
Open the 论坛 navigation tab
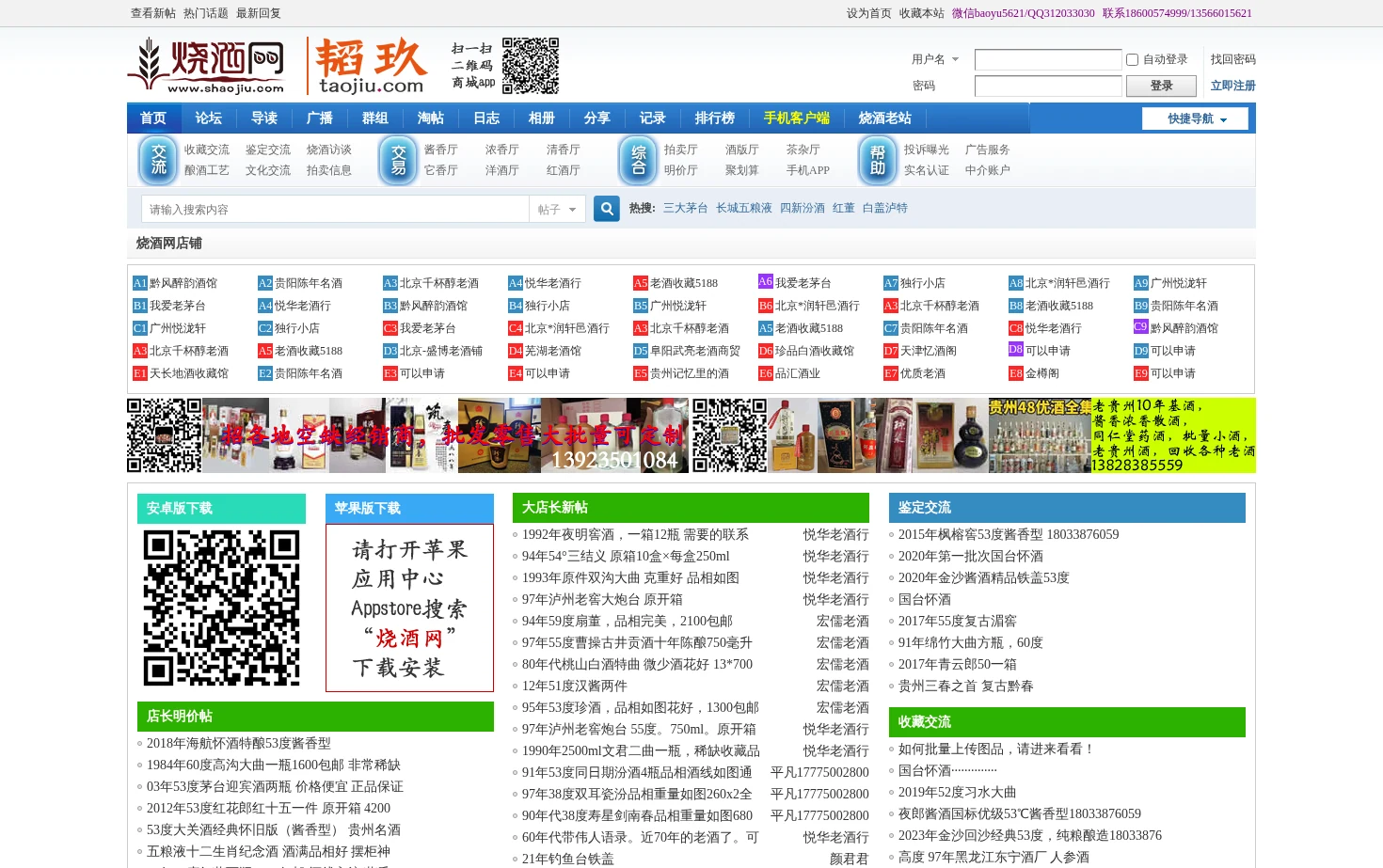[209, 118]
